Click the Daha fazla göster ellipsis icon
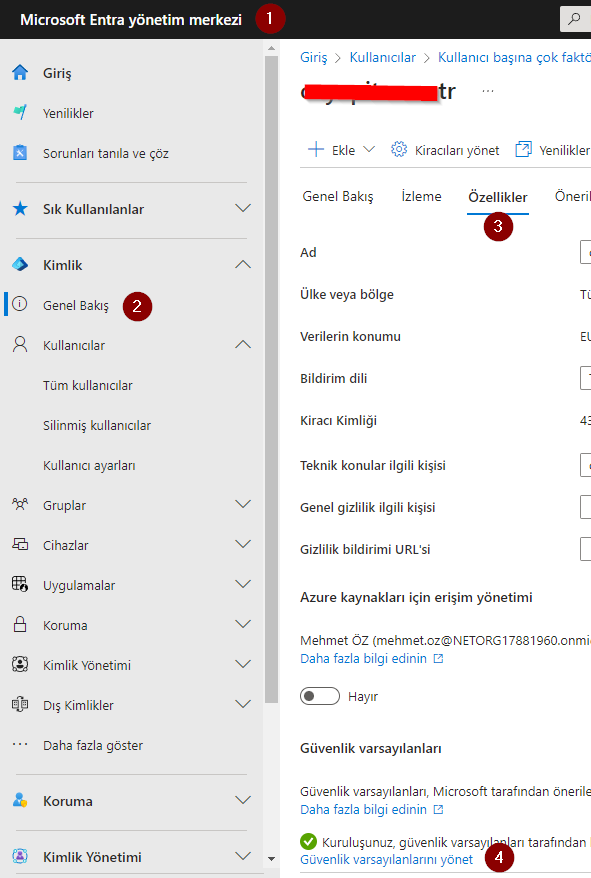Image resolution: width=591 pixels, height=878 pixels. [20, 745]
